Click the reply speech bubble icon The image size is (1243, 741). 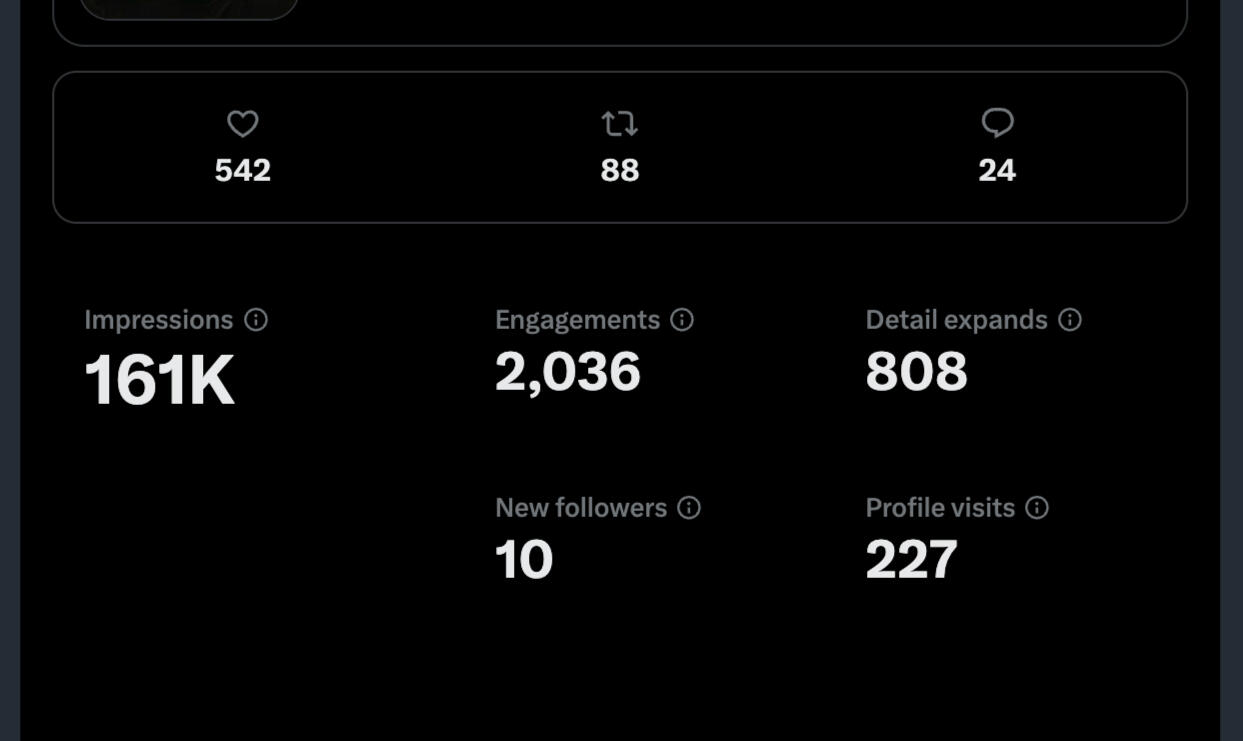tap(997, 123)
